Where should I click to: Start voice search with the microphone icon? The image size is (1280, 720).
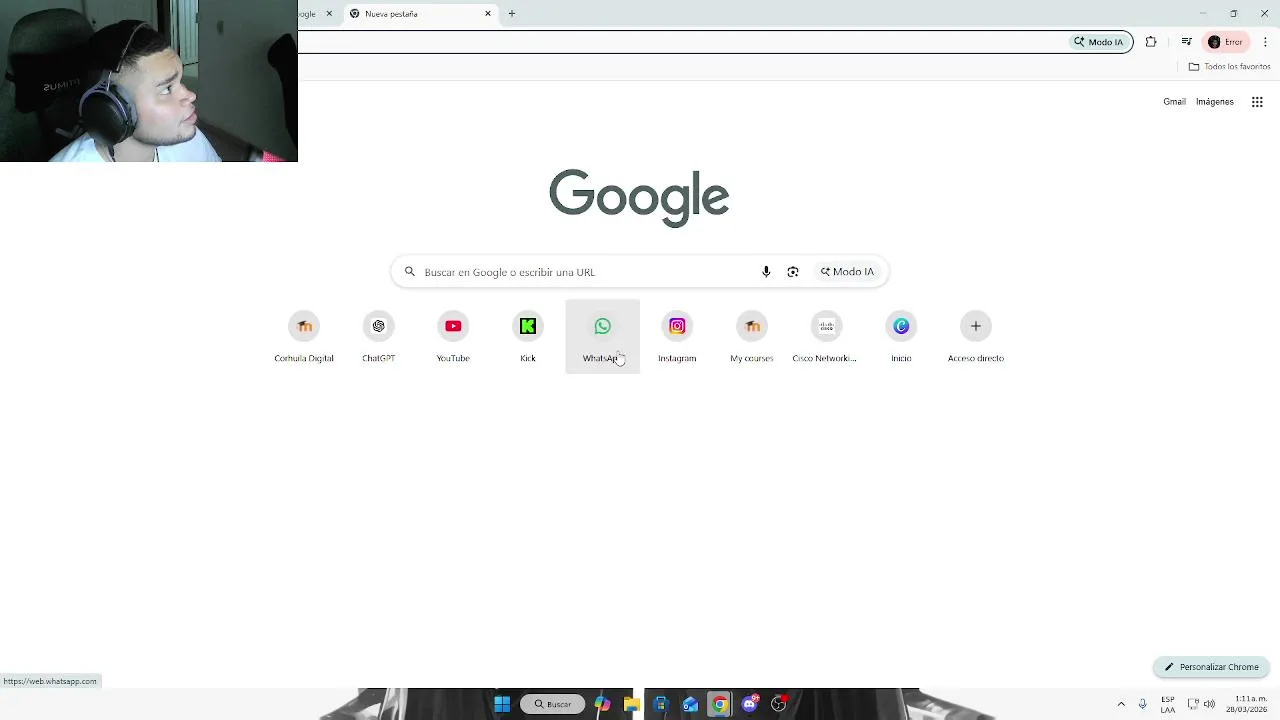click(x=766, y=272)
